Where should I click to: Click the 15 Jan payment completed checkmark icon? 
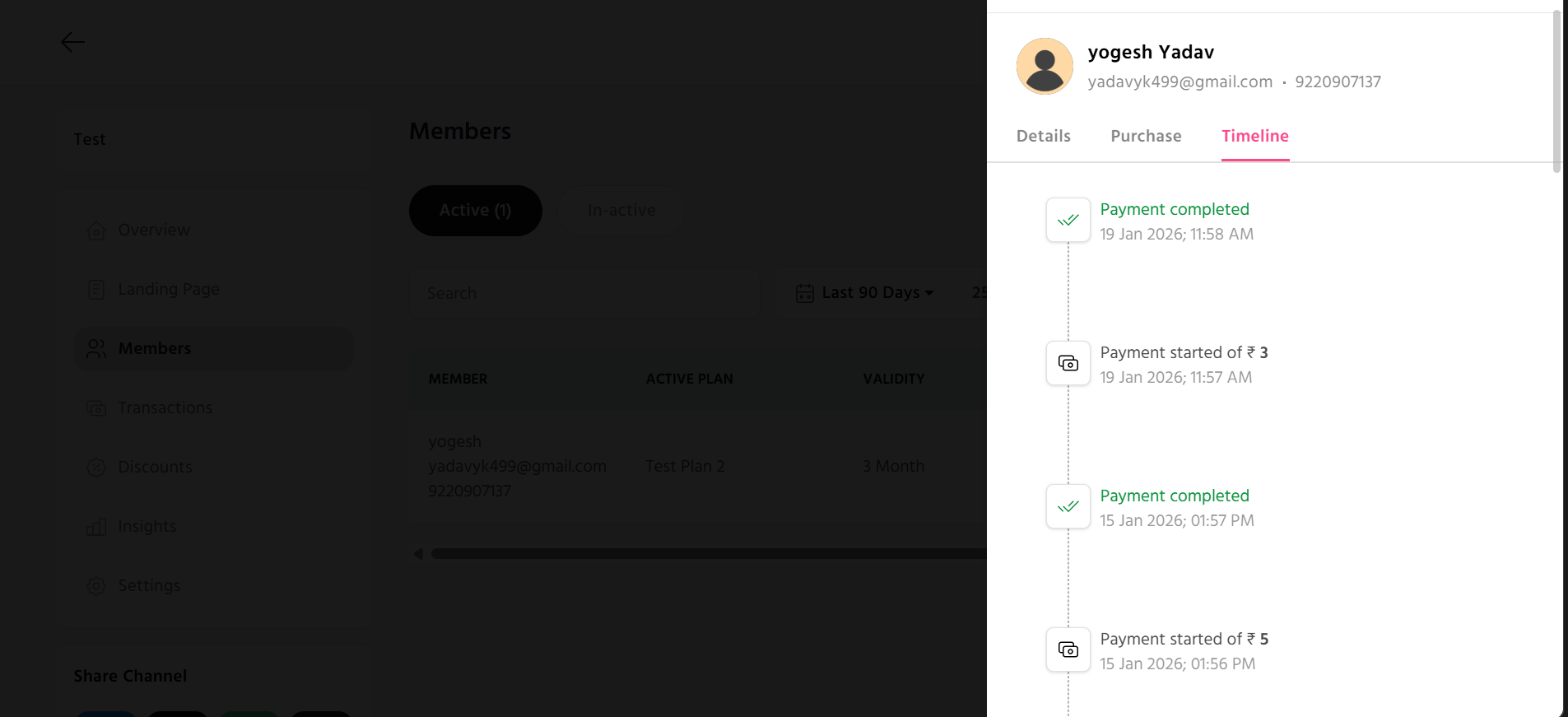[1068, 506]
